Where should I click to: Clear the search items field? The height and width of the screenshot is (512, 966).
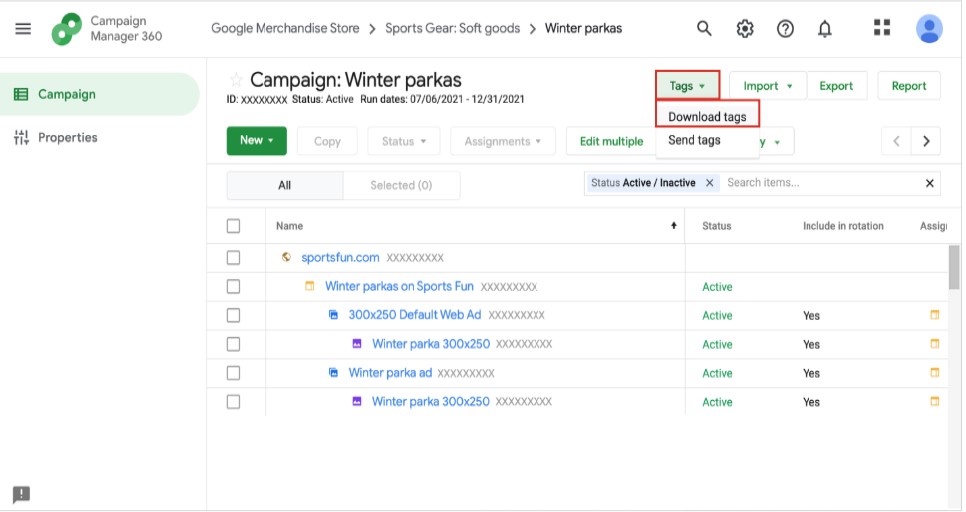930,183
